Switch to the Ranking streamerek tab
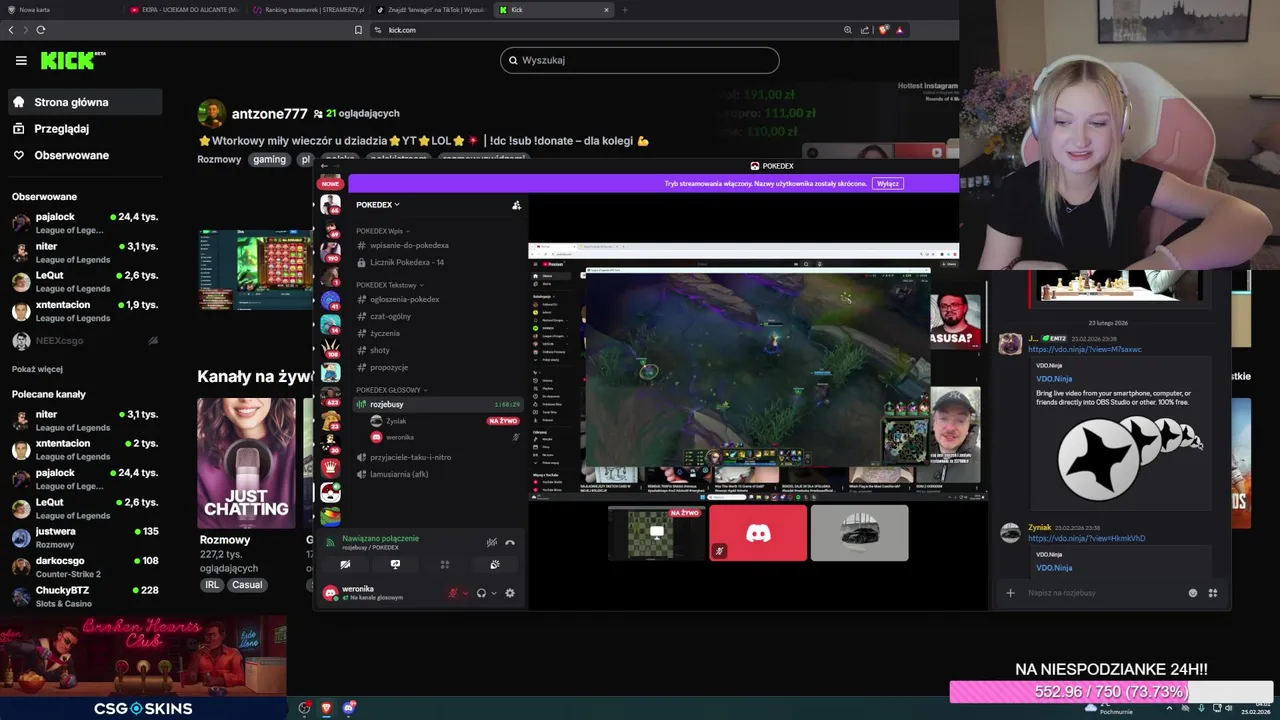This screenshot has width=1280, height=720. (x=307, y=10)
